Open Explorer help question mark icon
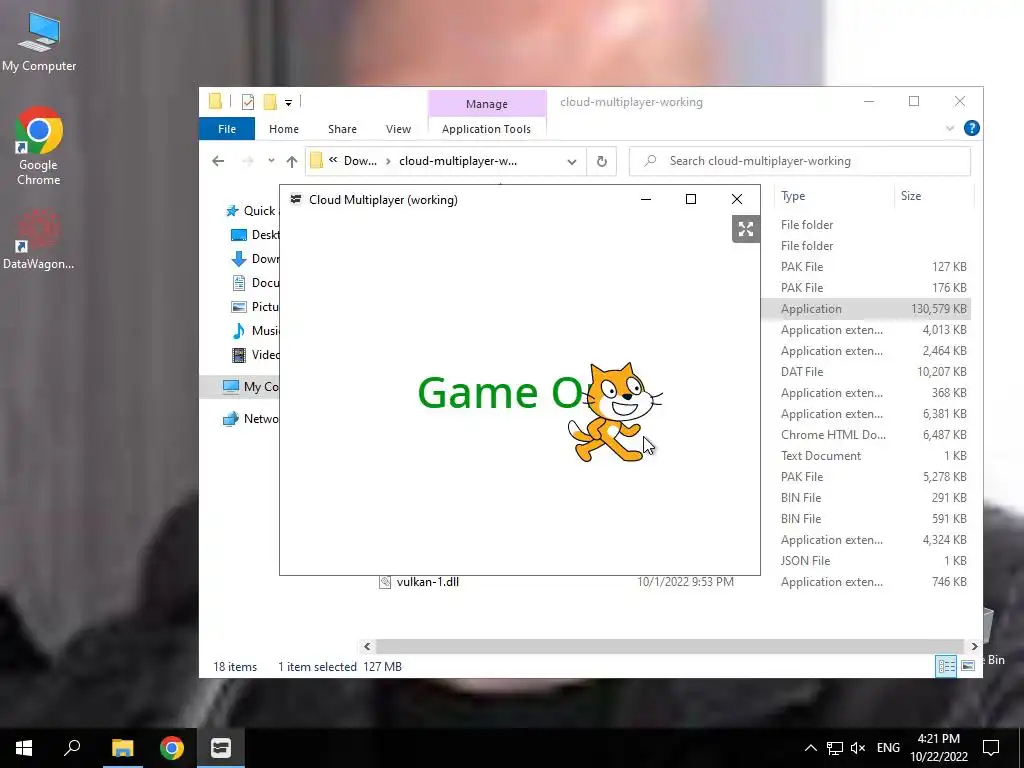Screen dimensions: 1024x768 [x=971, y=128]
